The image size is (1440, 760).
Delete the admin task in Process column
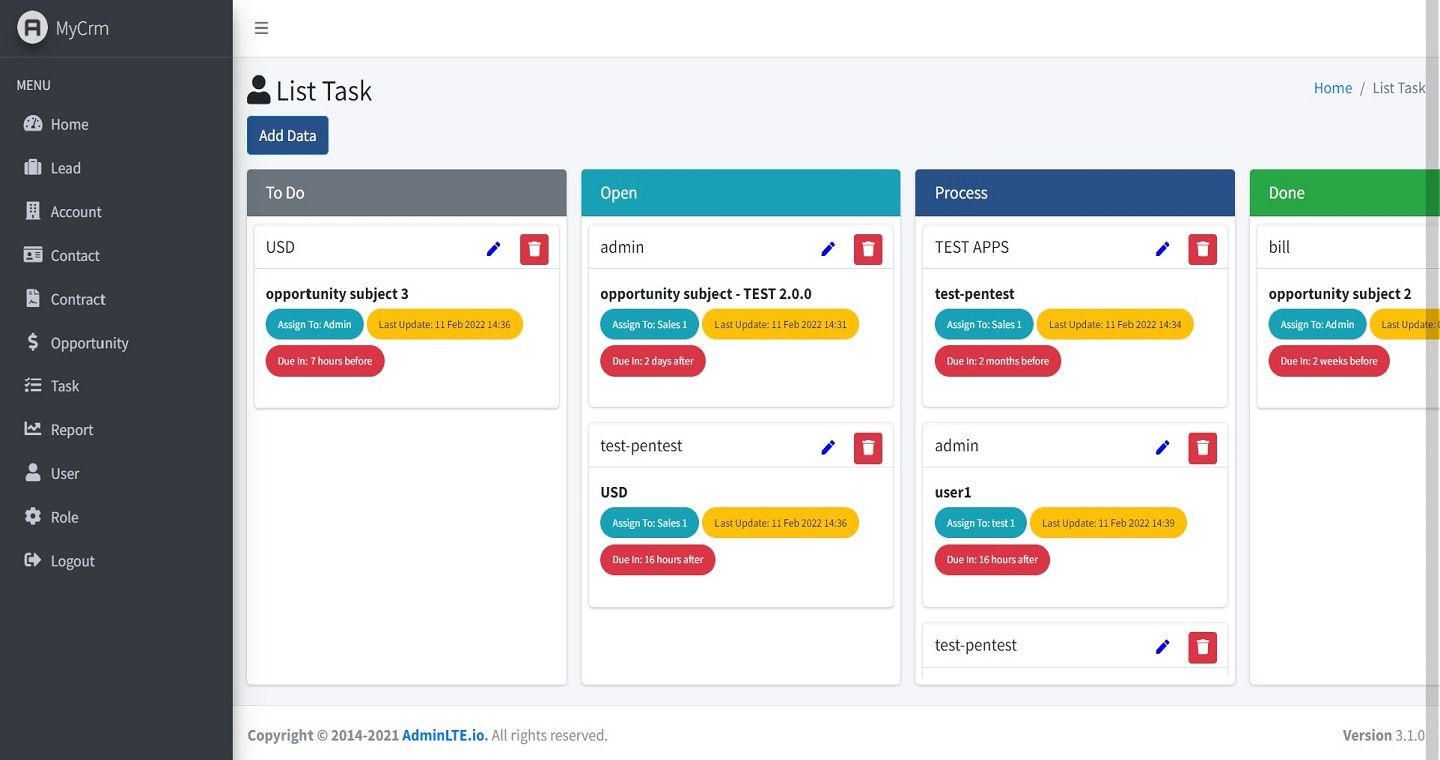1202,447
